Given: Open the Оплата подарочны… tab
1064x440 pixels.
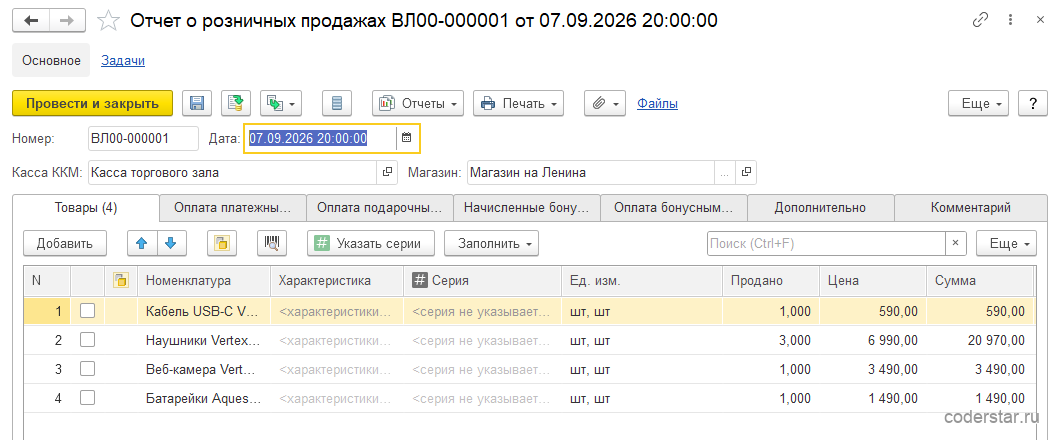Looking at the screenshot, I should pos(380,208).
